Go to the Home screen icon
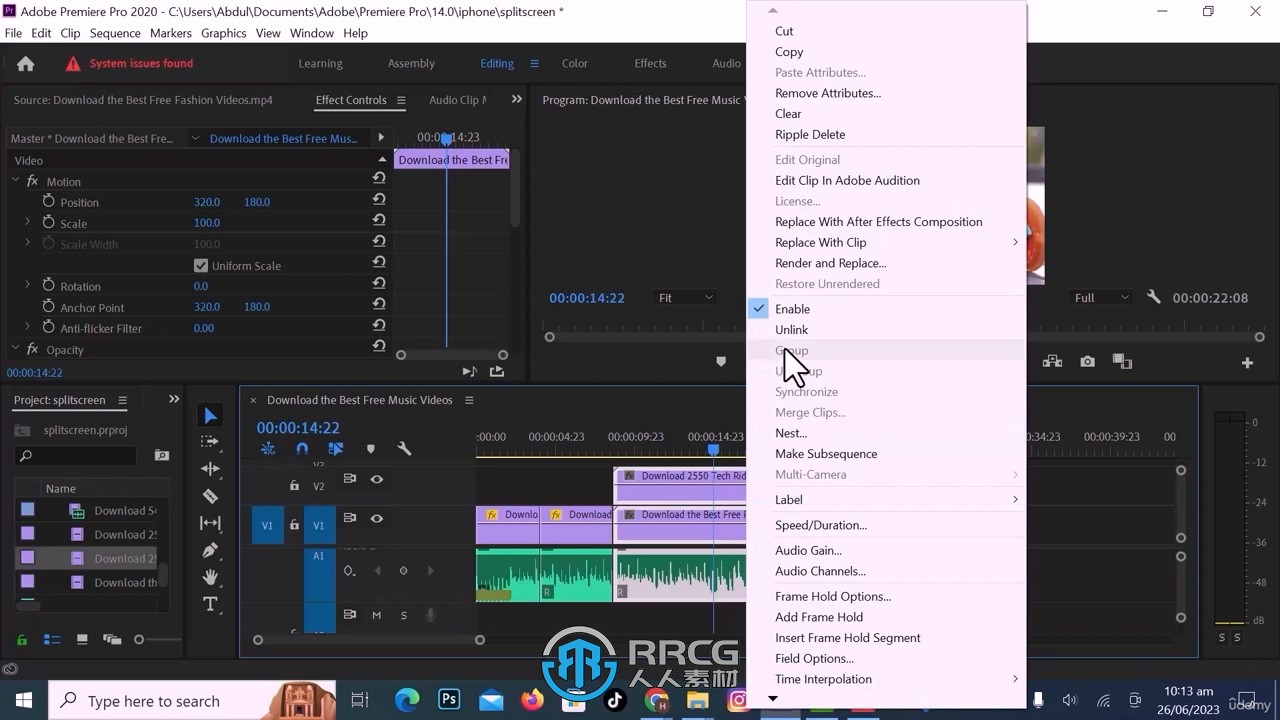The width and height of the screenshot is (1280, 720). pyautogui.click(x=26, y=63)
